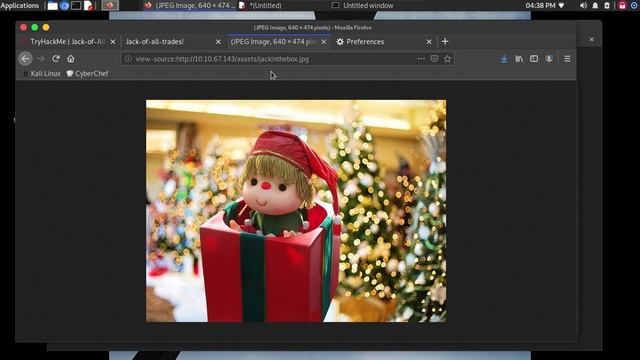
Task: Close the TryHackMe Jack-of-All tab
Action: pyautogui.click(x=113, y=42)
